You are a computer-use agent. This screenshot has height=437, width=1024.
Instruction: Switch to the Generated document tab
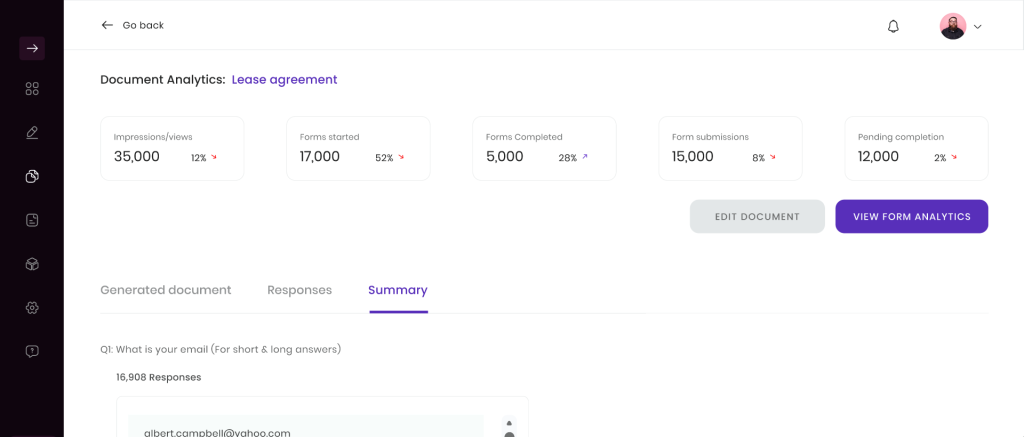(x=166, y=290)
